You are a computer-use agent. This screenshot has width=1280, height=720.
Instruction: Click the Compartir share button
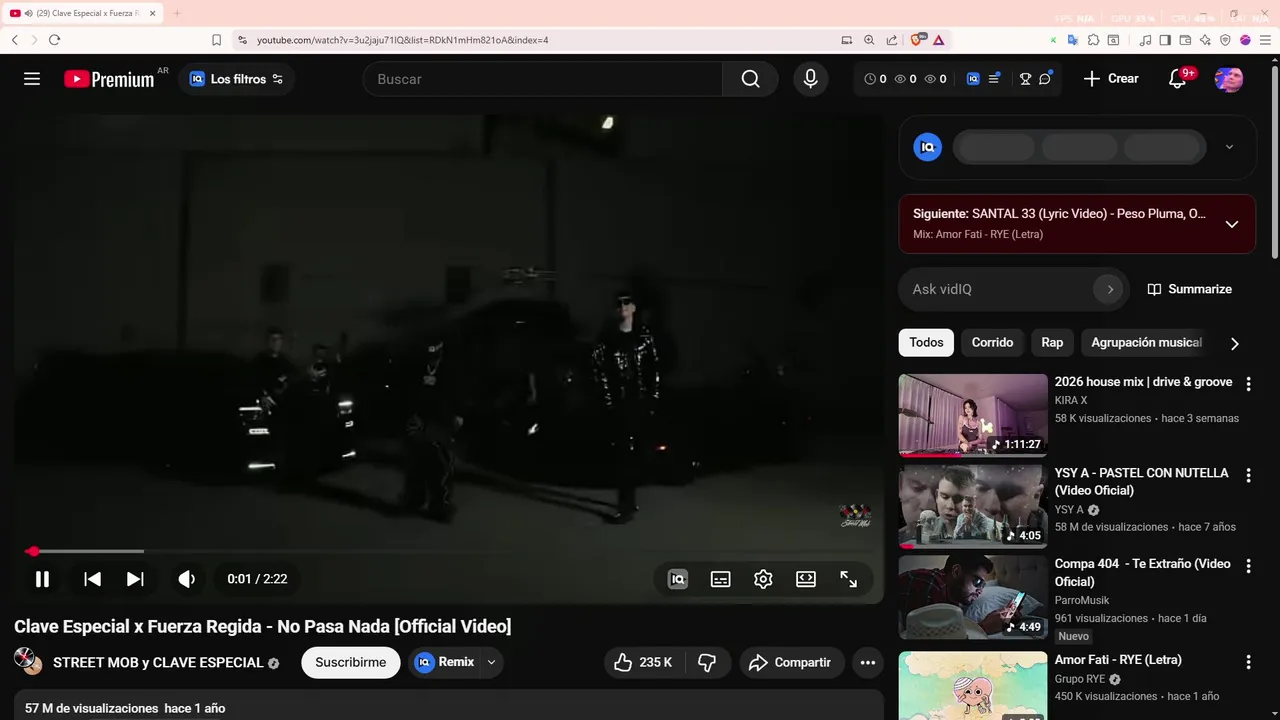(x=790, y=662)
